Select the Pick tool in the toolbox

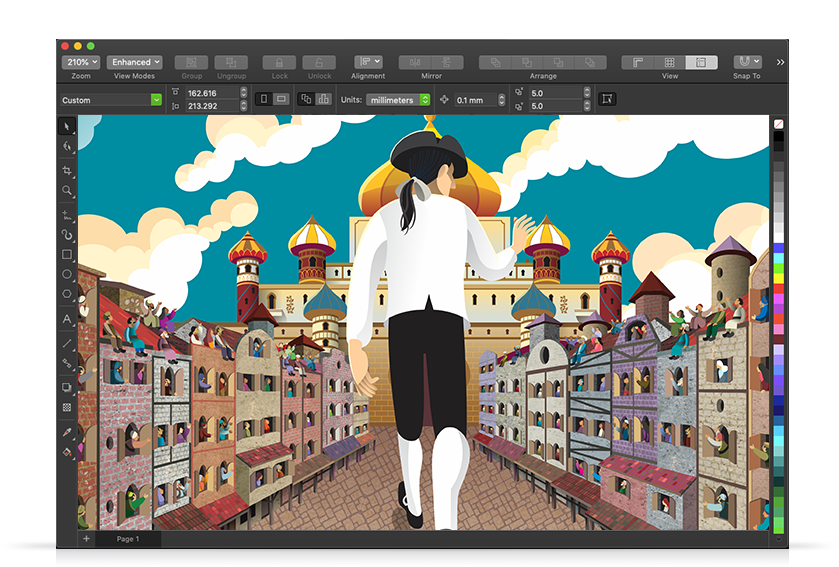pos(67,127)
